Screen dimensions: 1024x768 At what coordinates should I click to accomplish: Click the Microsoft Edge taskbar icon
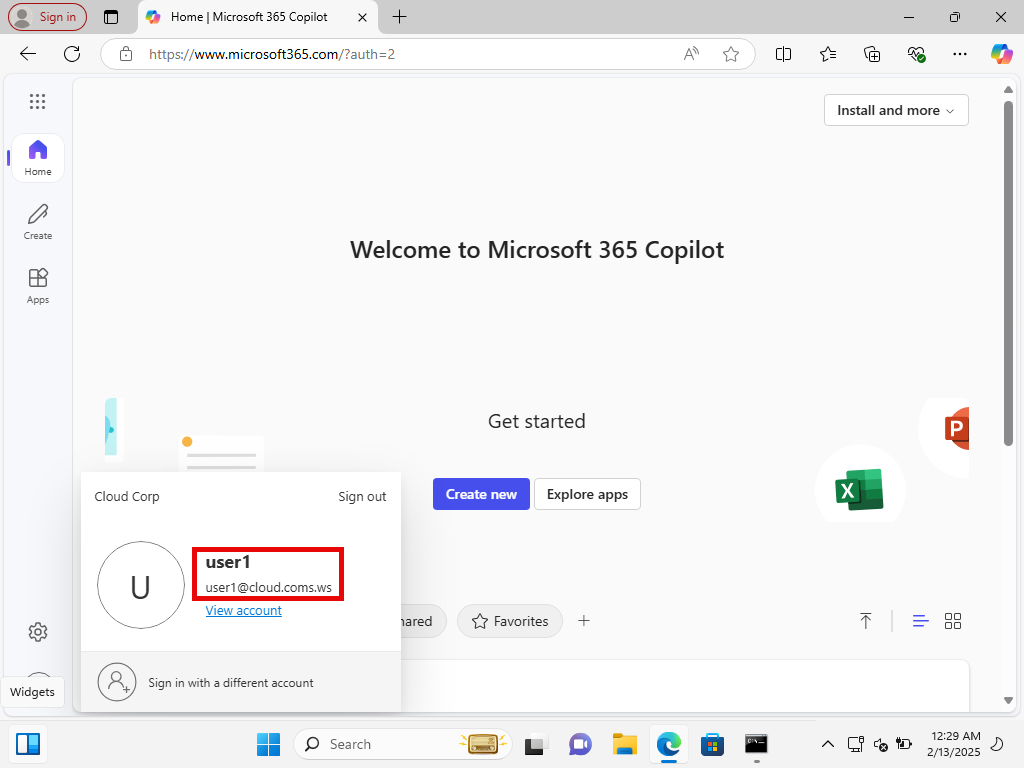point(668,744)
